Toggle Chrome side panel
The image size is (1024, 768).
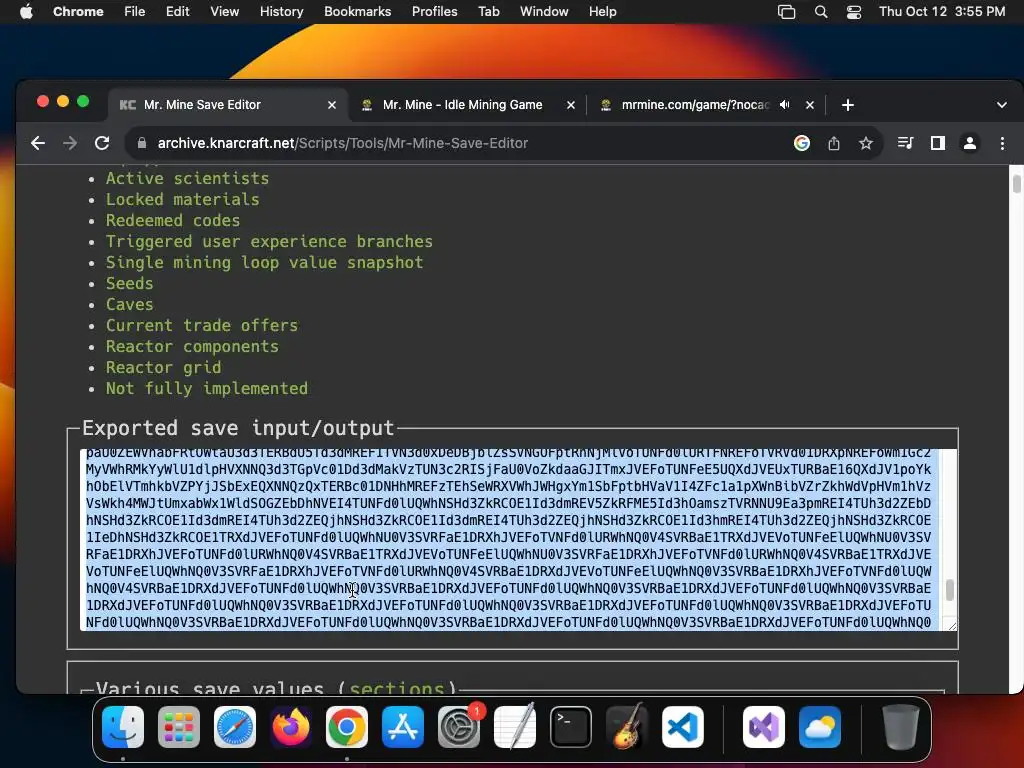938,143
